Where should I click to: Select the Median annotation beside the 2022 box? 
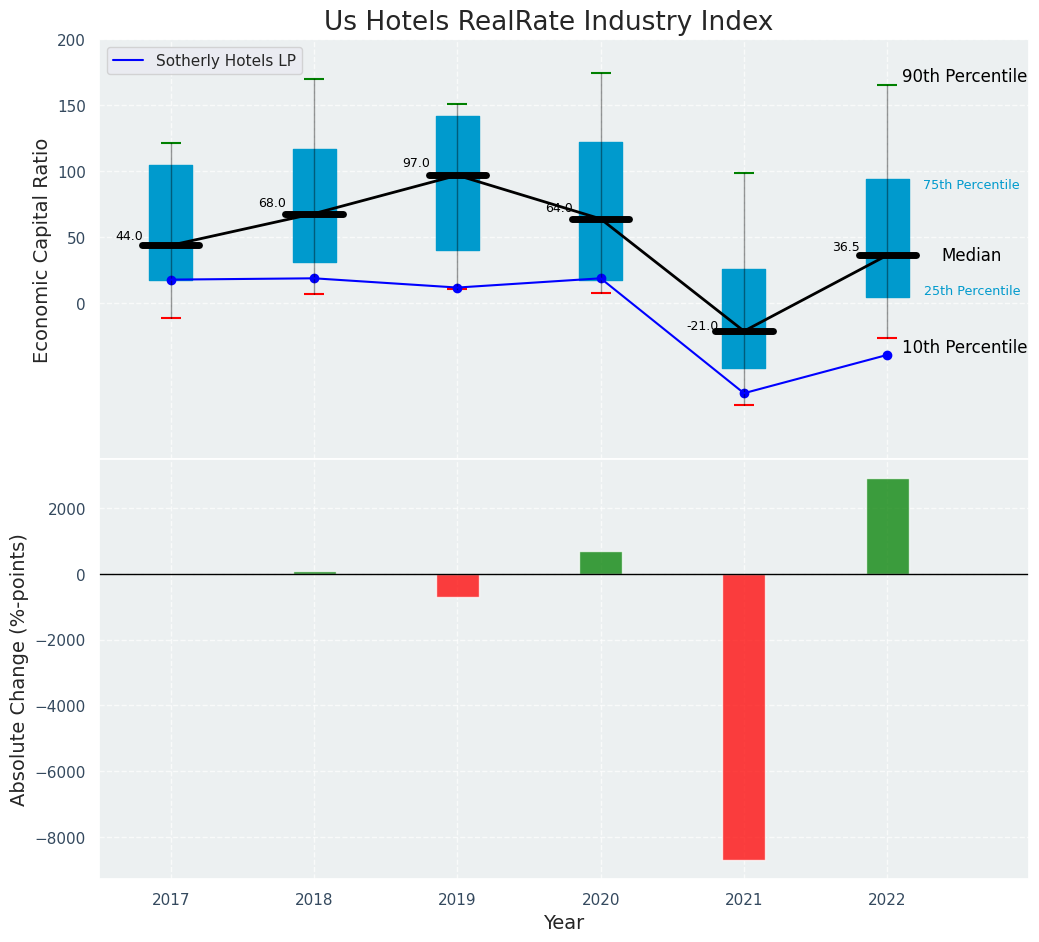pyautogui.click(x=971, y=255)
